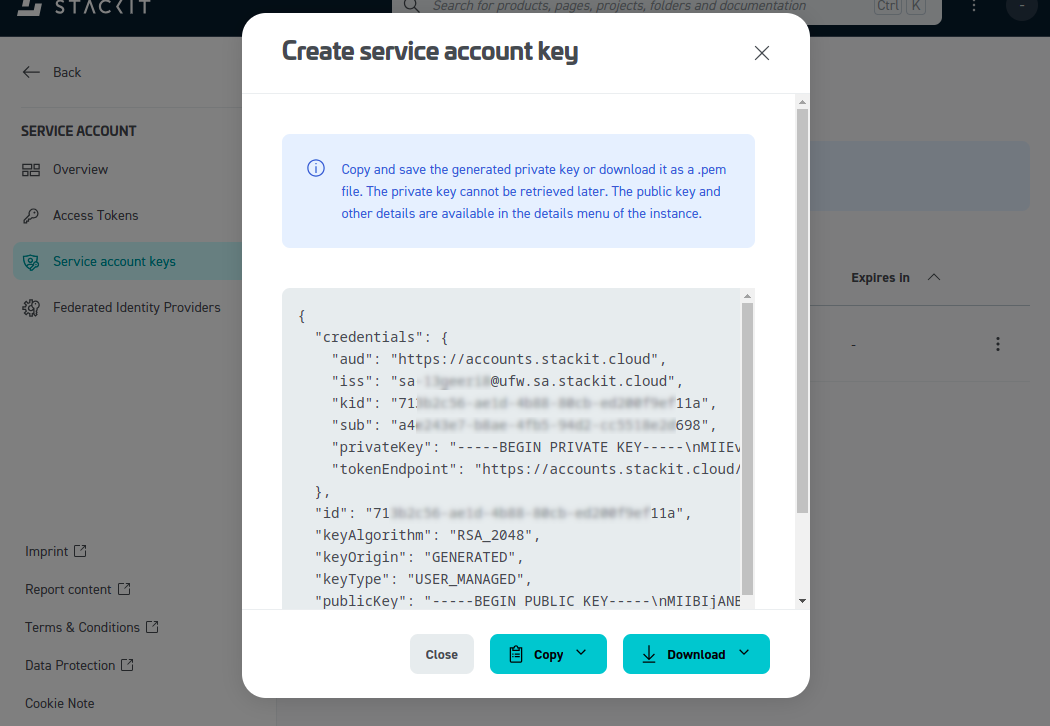Click the Back link text
Screen dimensions: 1050x726
click(x=67, y=72)
